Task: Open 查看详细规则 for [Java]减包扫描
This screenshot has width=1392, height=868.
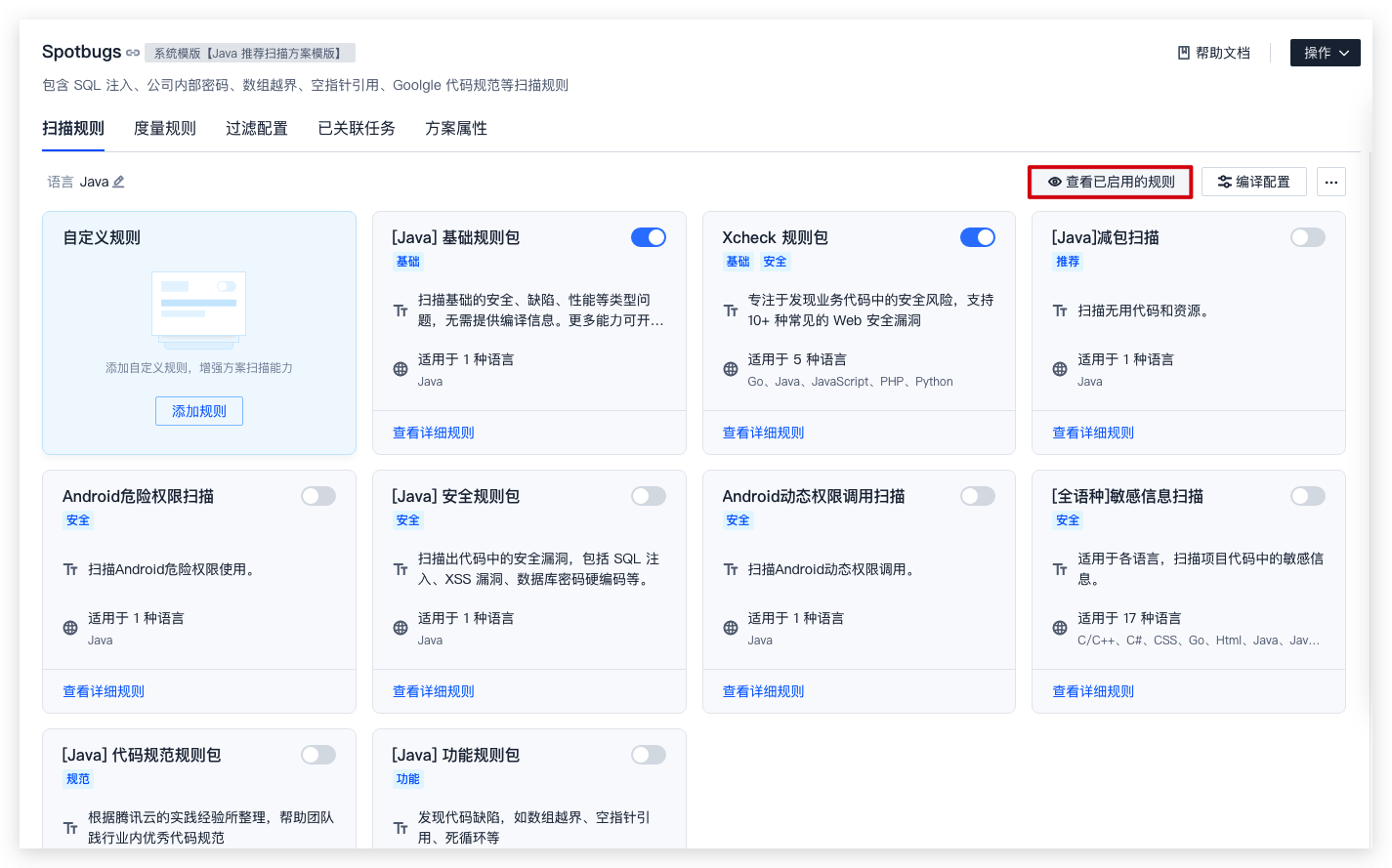Action: tap(1093, 433)
